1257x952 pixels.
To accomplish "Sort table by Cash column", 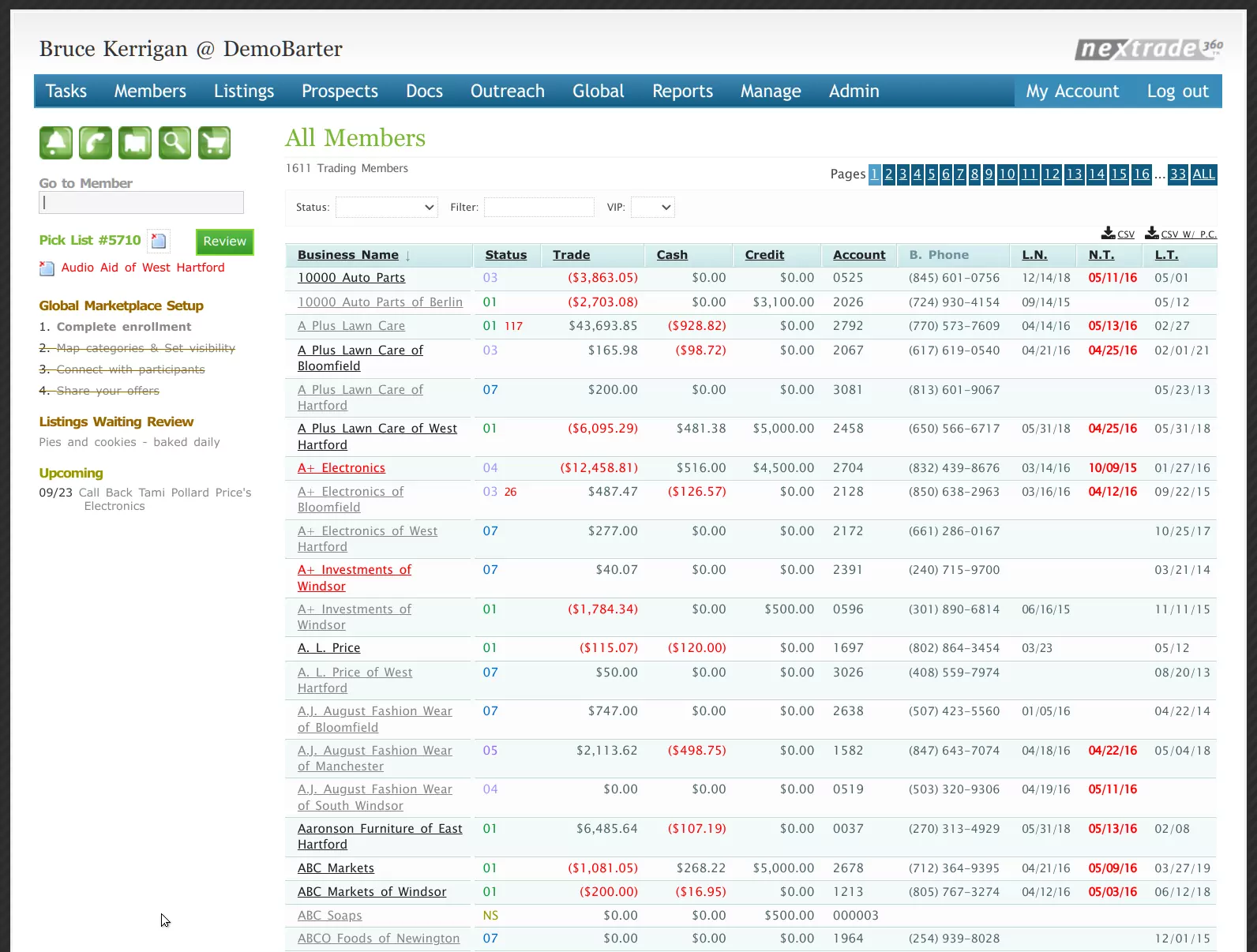I will tap(672, 255).
